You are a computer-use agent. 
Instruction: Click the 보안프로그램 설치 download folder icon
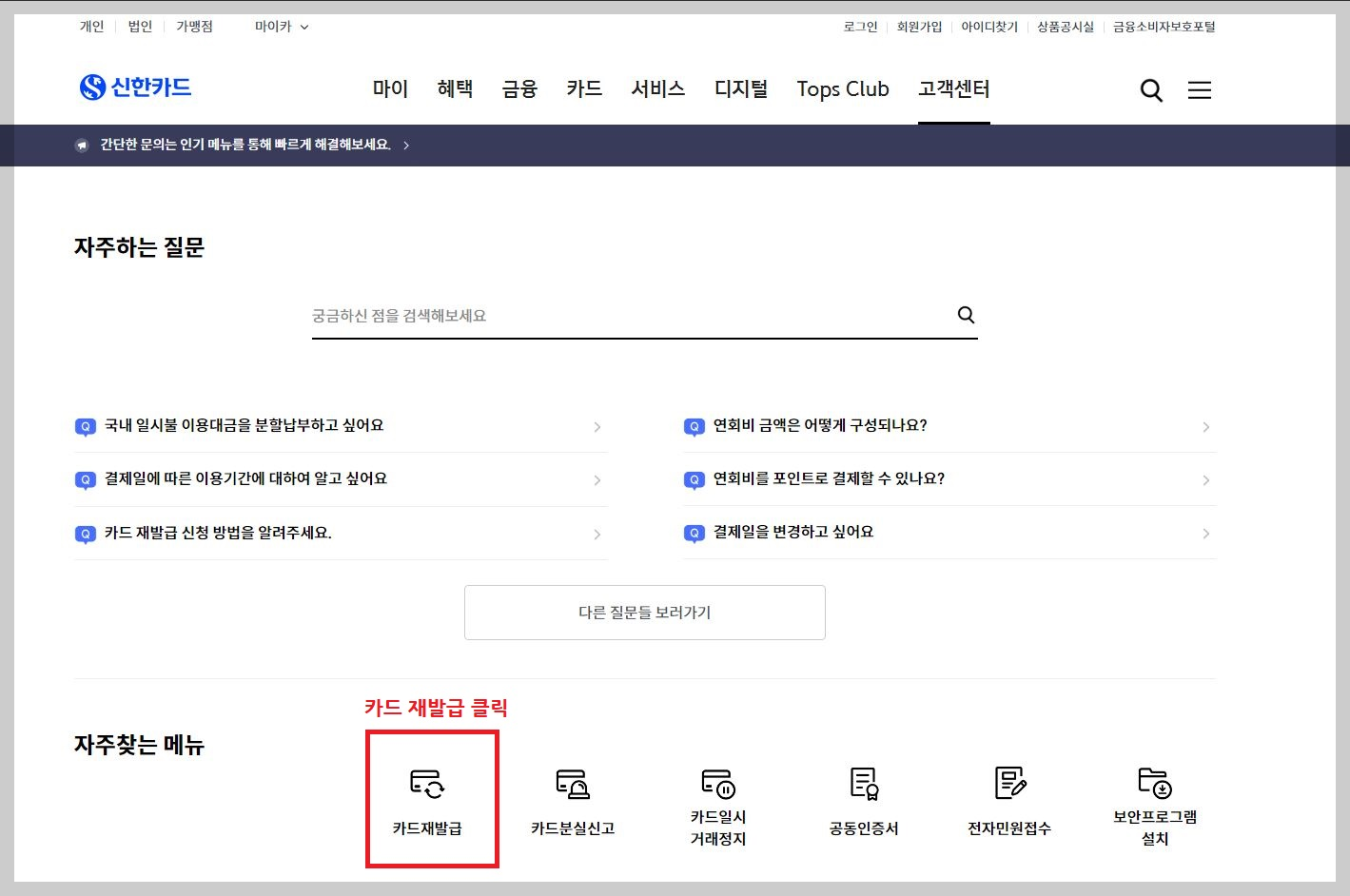[x=1155, y=784]
